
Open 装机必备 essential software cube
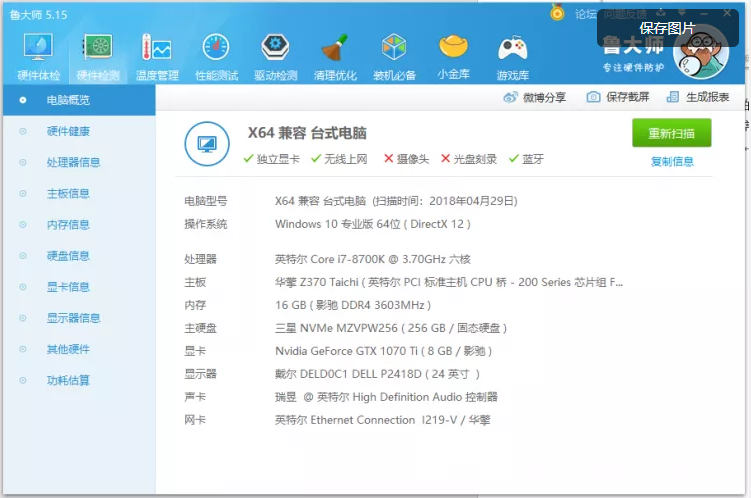point(394,57)
